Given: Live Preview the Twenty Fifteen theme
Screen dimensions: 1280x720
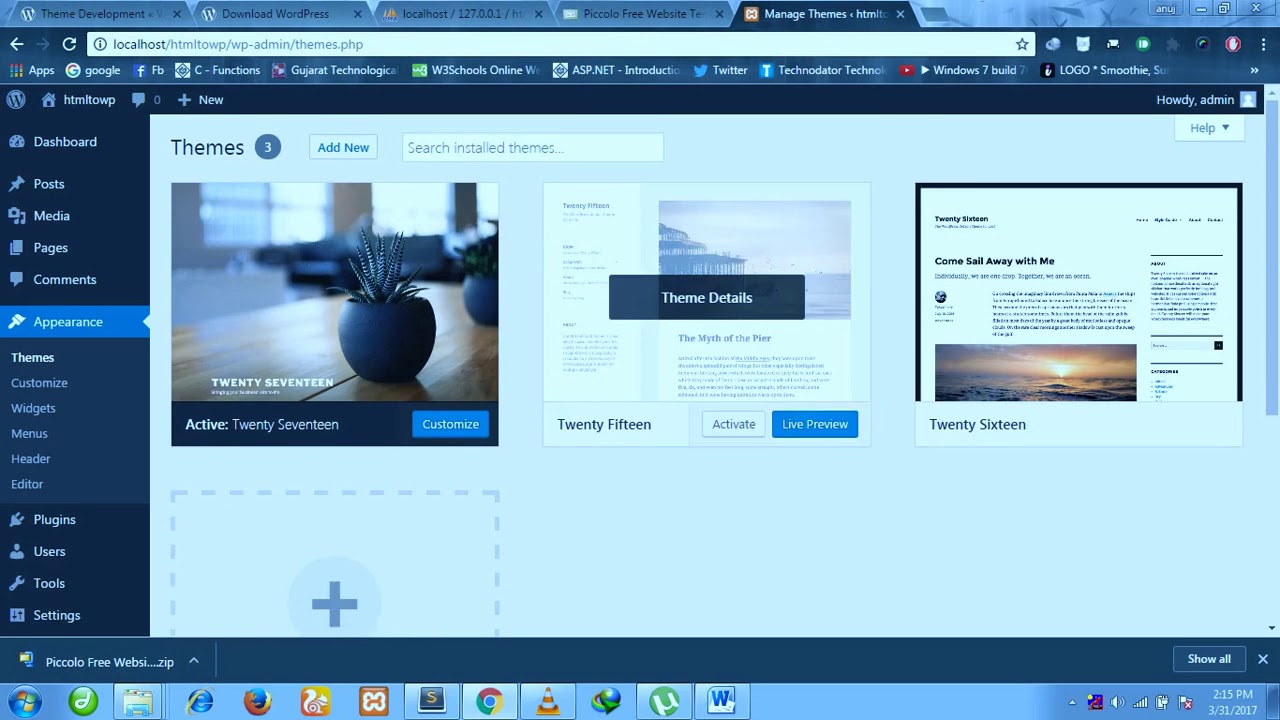Looking at the screenshot, I should pyautogui.click(x=814, y=424).
